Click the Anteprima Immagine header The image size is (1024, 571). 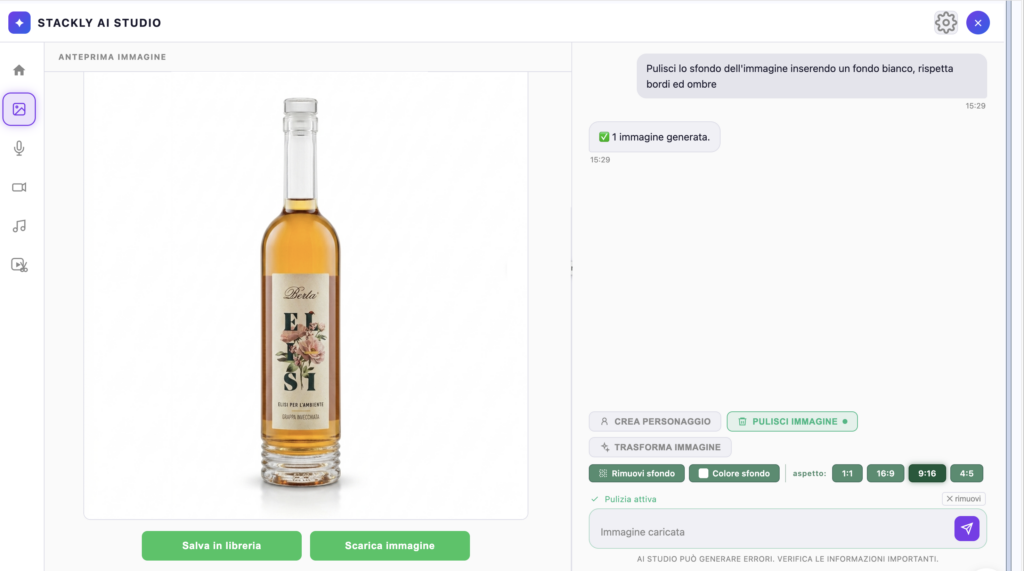(112, 57)
